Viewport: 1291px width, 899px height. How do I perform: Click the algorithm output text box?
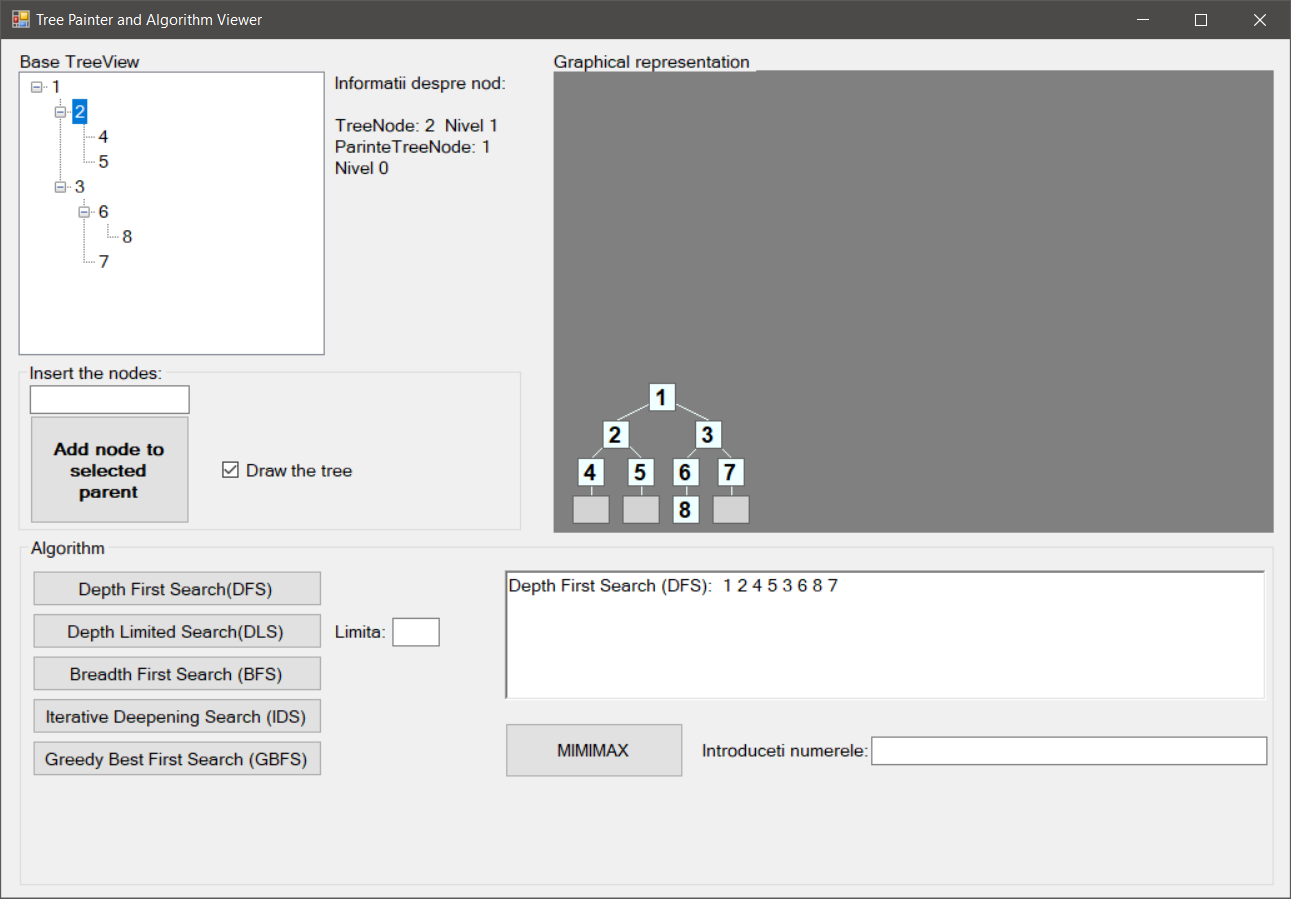click(885, 635)
